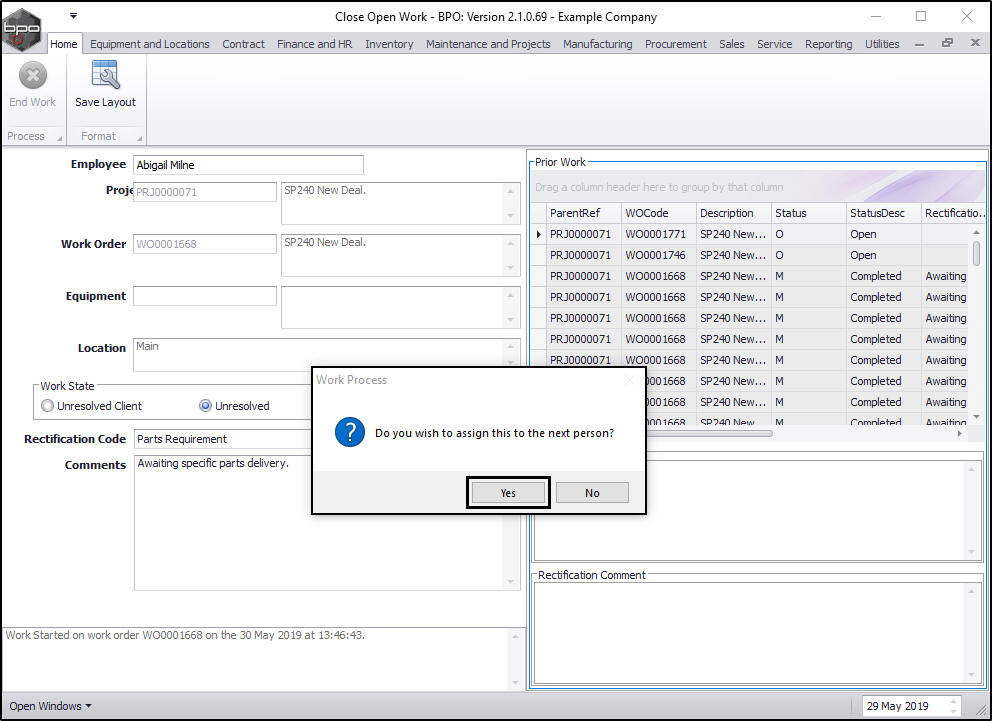This screenshot has width=992, height=721.
Task: Select the Unresolved Client radio button
Action: [x=47, y=406]
